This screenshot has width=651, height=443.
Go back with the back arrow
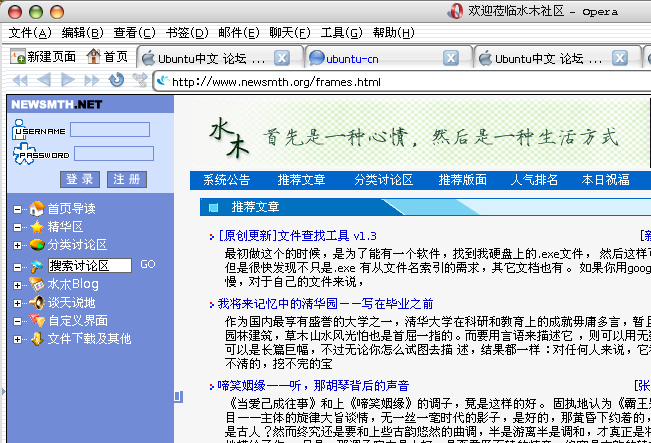pos(44,79)
